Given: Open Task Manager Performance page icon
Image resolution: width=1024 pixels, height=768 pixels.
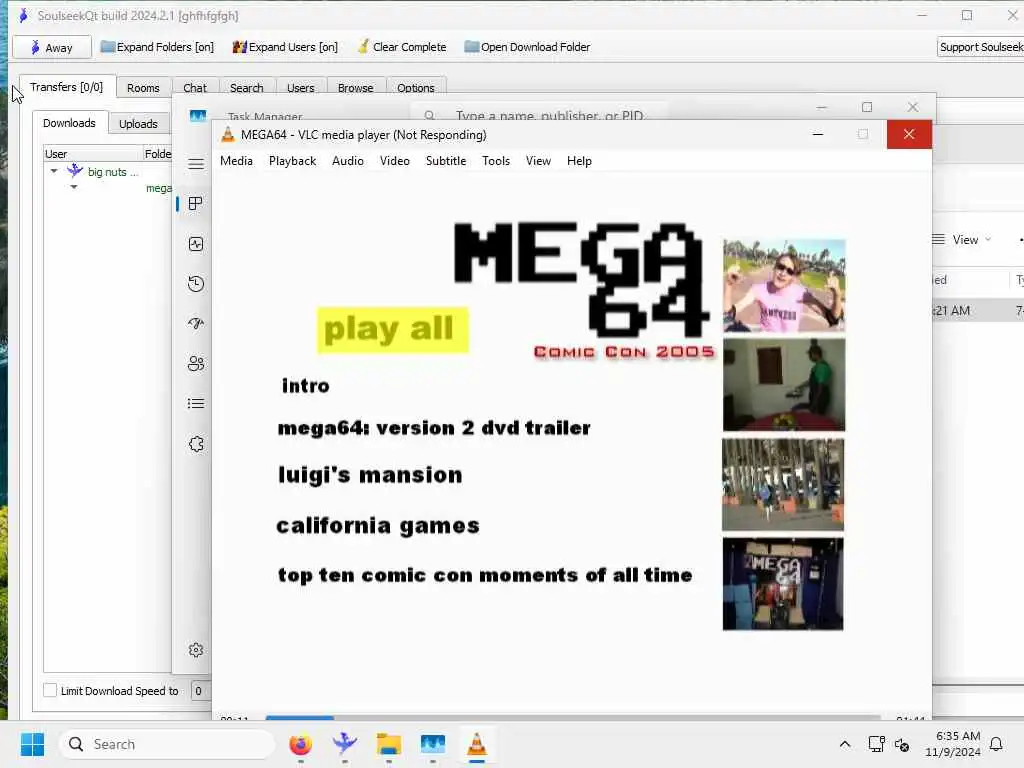Looking at the screenshot, I should tap(196, 244).
